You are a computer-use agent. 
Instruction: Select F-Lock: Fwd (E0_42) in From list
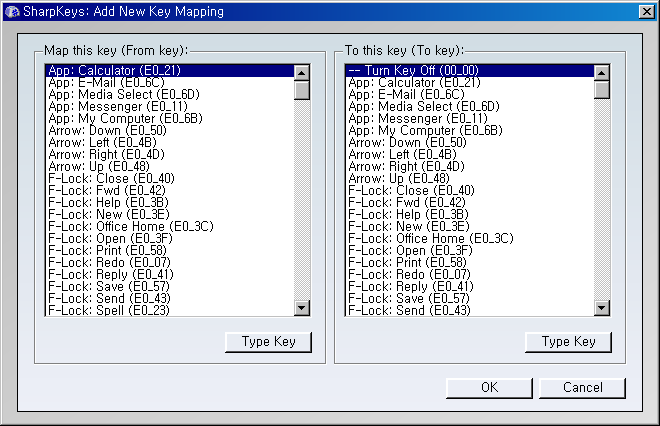[169, 190]
